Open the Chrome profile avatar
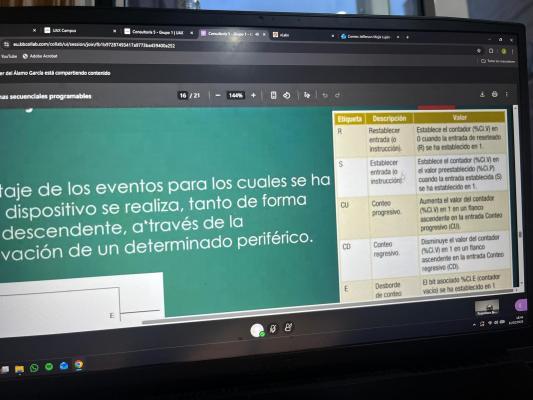 click(x=503, y=51)
